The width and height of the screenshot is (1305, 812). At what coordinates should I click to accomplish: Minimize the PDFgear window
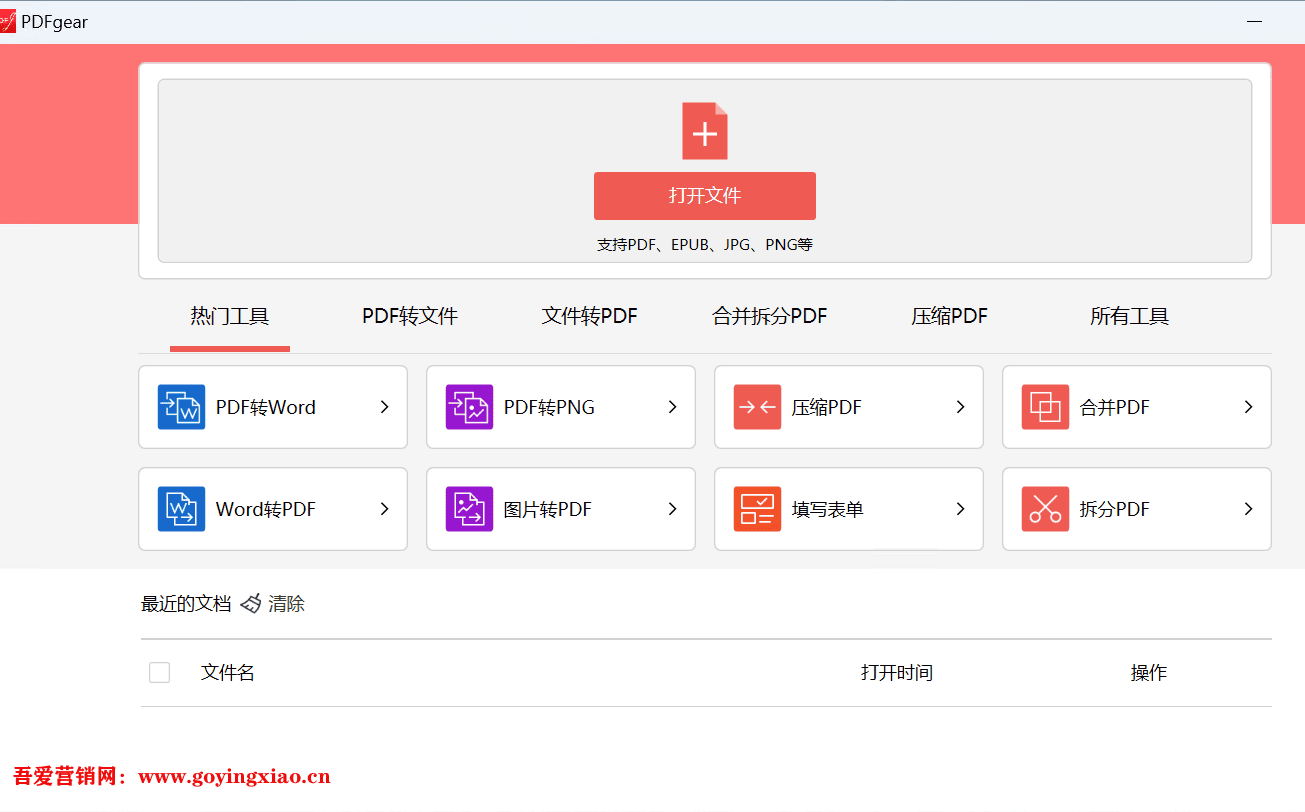(x=1254, y=21)
